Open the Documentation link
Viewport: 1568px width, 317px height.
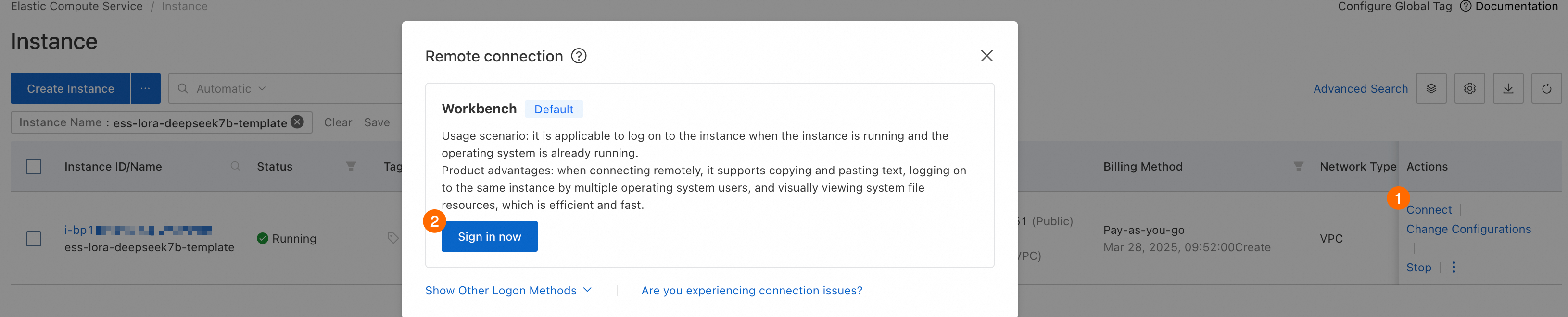click(1516, 6)
